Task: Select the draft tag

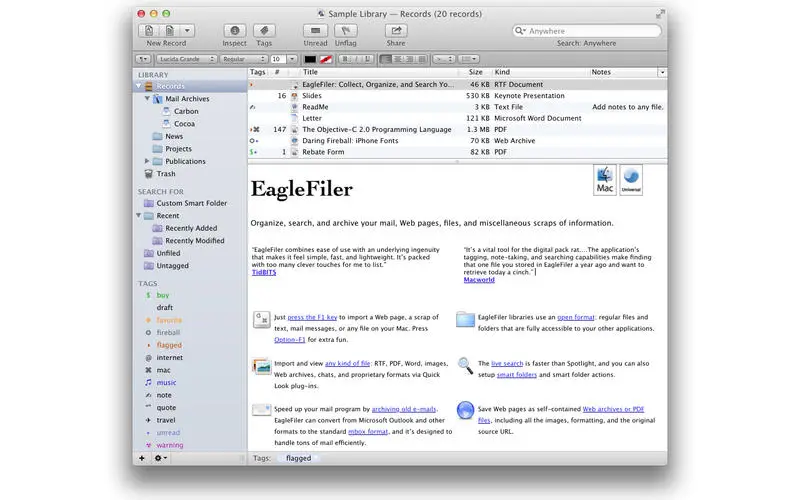Action: pos(164,308)
